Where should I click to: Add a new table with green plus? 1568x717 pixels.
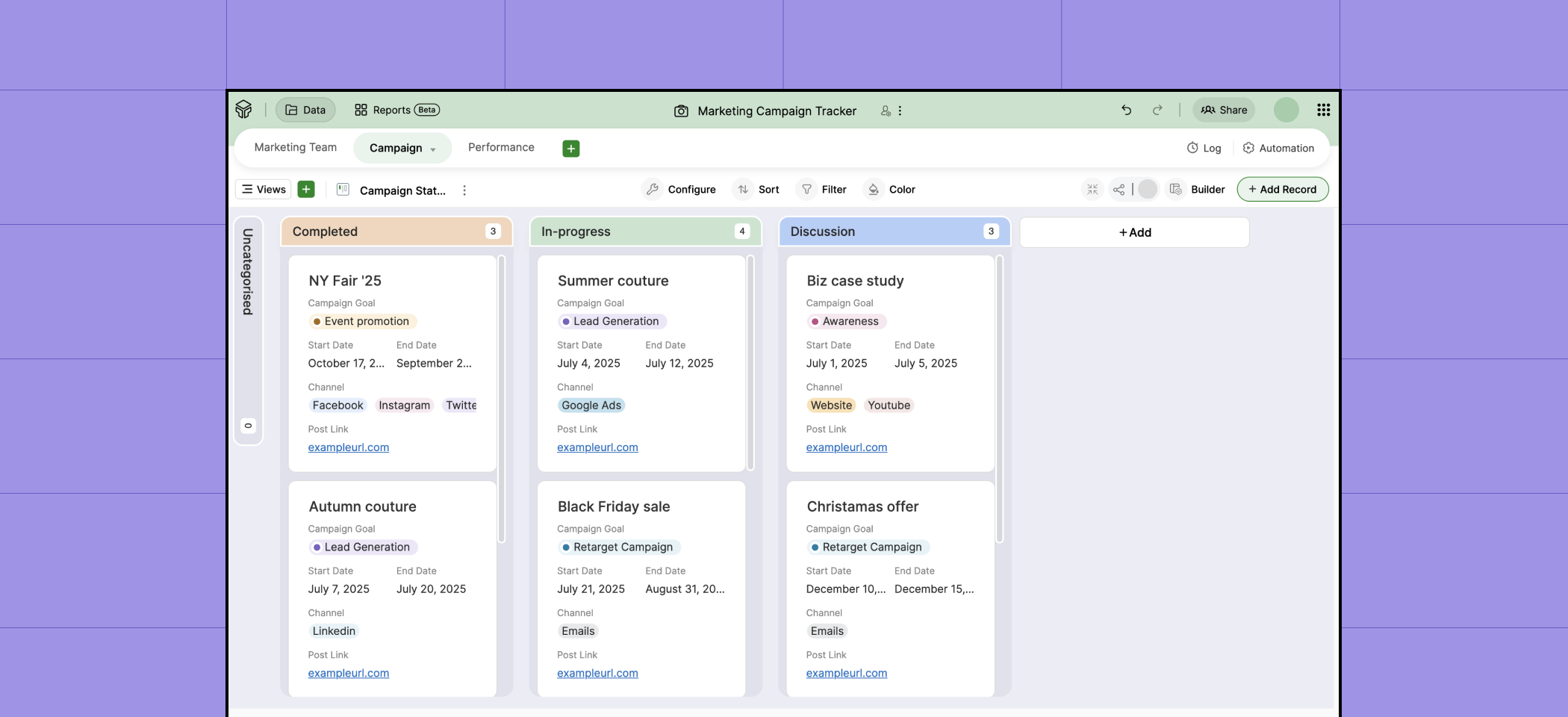(571, 149)
